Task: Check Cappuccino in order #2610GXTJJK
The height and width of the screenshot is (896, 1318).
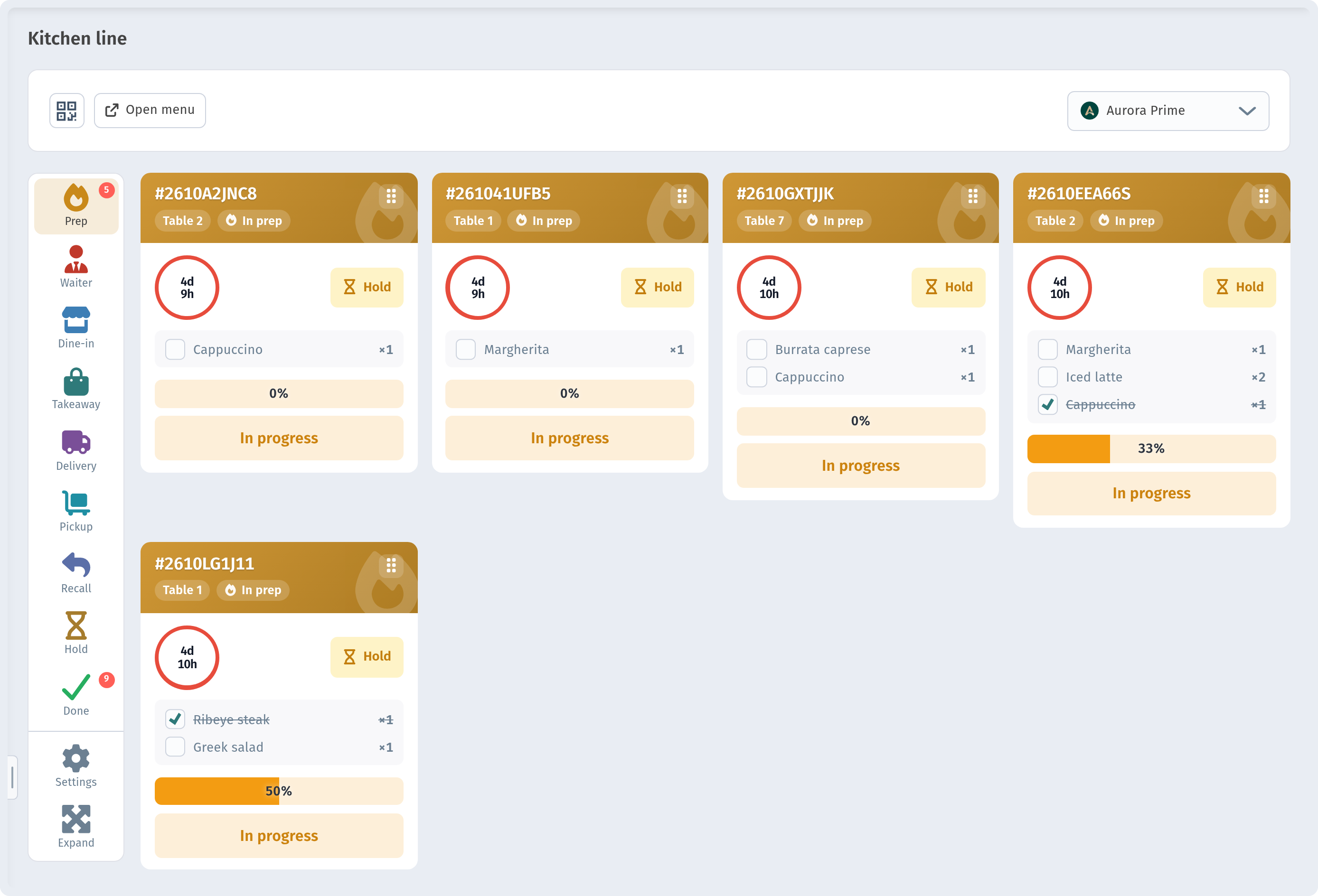Action: click(x=756, y=377)
